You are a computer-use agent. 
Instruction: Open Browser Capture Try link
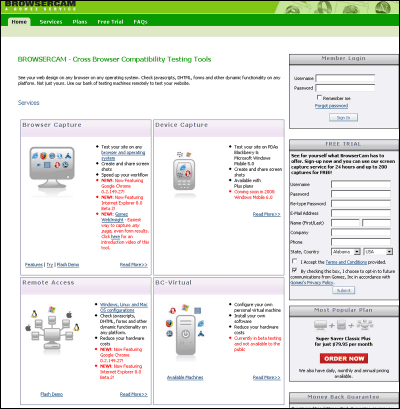[50, 265]
